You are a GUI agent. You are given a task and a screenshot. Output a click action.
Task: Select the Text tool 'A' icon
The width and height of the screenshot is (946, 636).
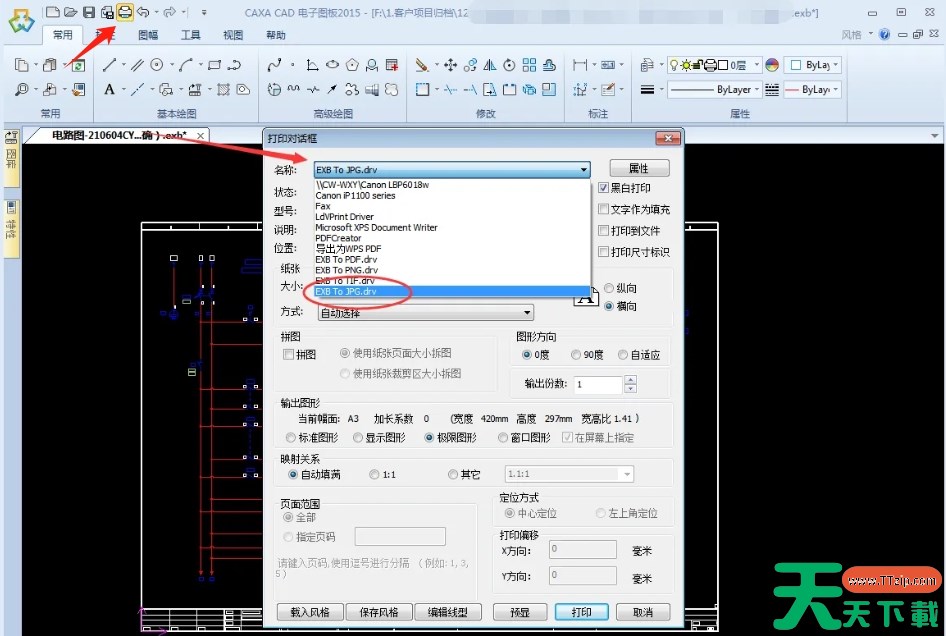[x=110, y=90]
